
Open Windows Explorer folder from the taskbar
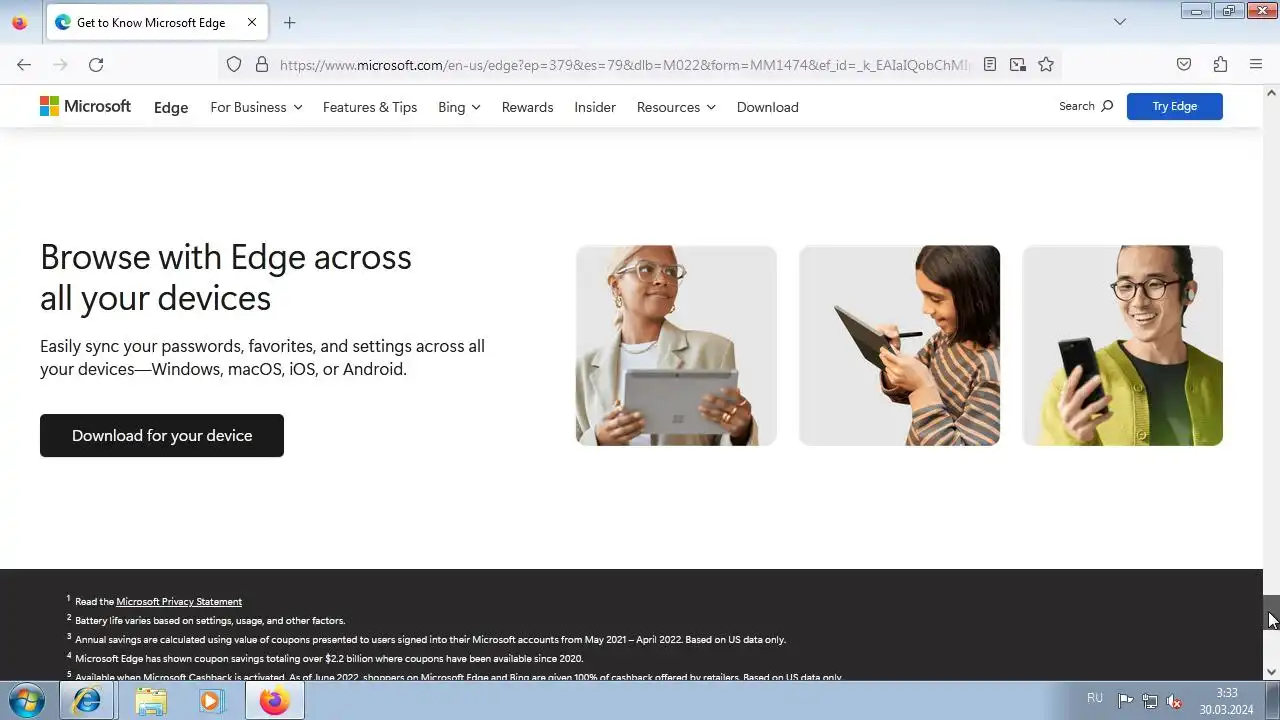coord(151,700)
